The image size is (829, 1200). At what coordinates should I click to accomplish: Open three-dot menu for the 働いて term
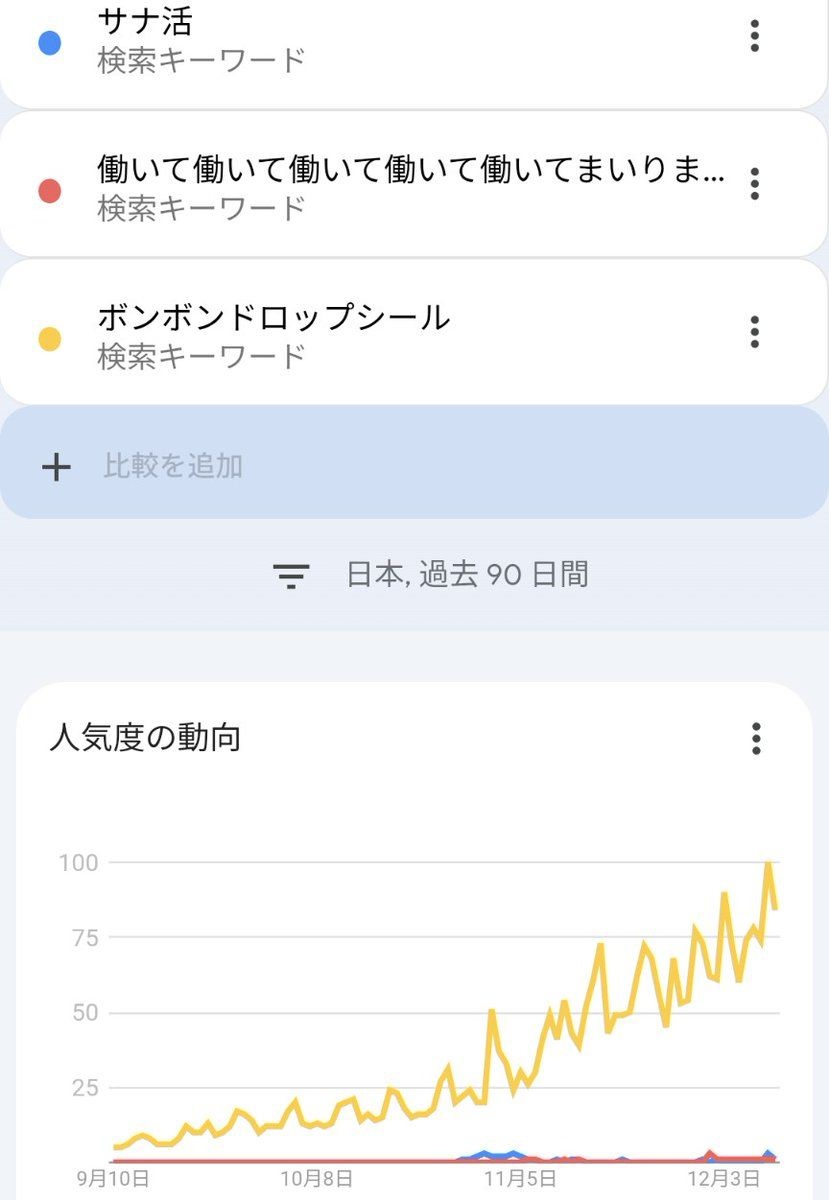[755, 184]
